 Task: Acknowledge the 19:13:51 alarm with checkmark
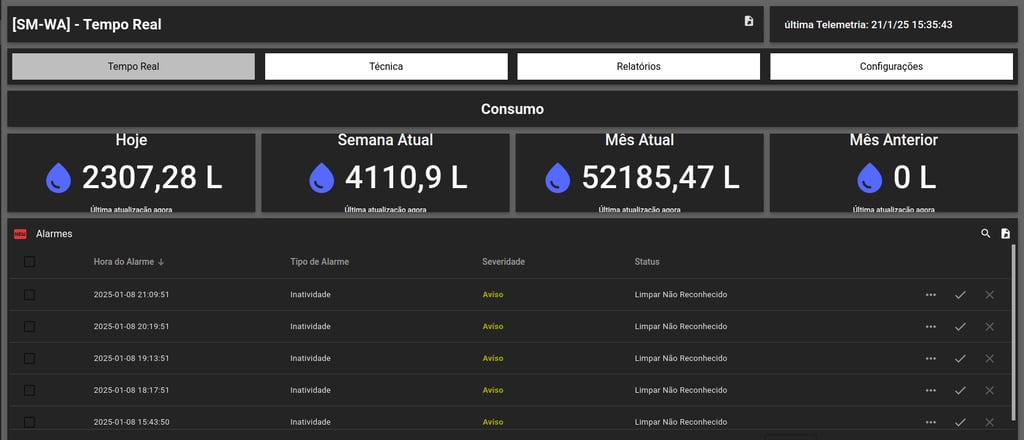click(960, 358)
